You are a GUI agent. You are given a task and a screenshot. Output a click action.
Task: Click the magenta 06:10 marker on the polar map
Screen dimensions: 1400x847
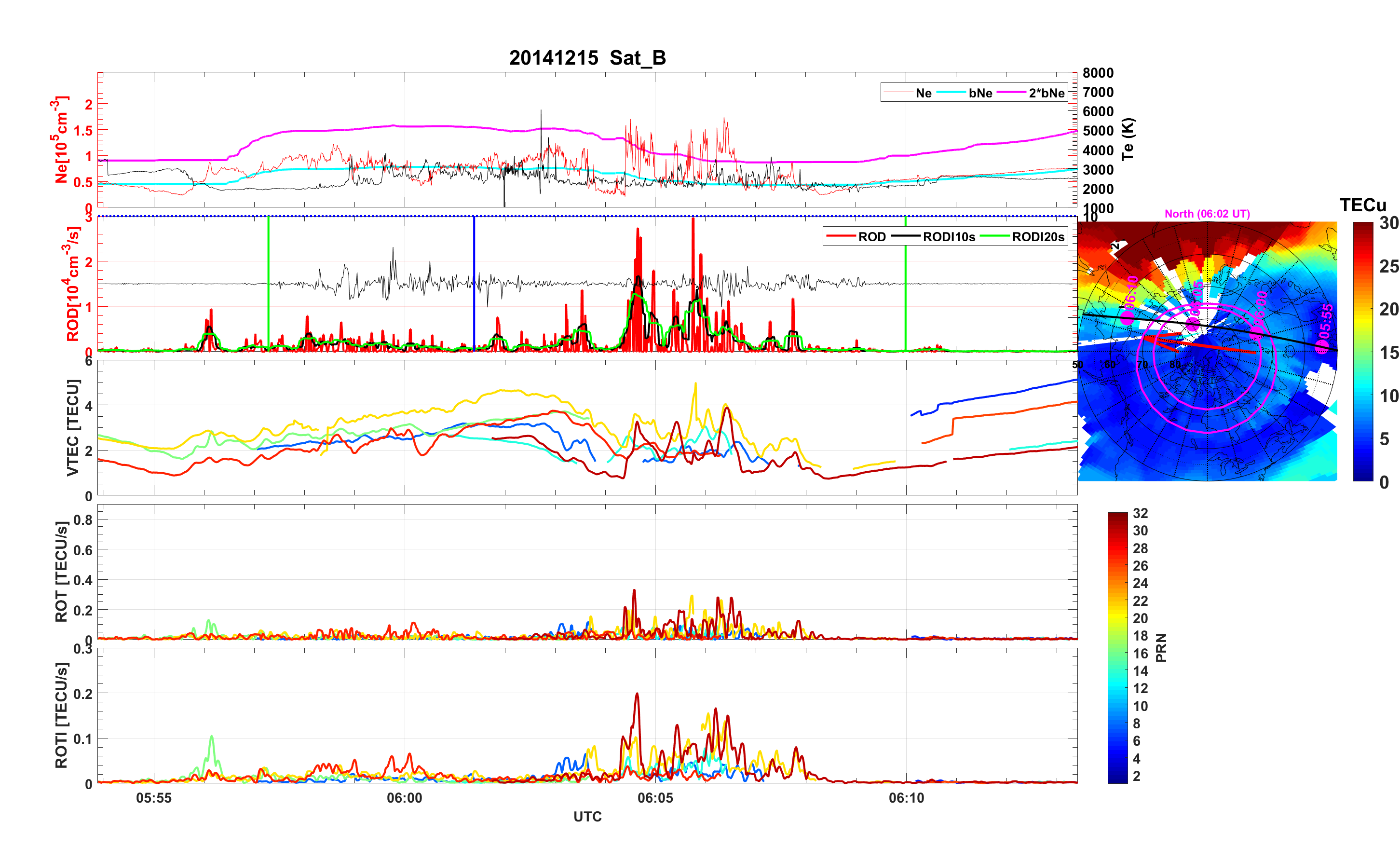tap(1128, 318)
